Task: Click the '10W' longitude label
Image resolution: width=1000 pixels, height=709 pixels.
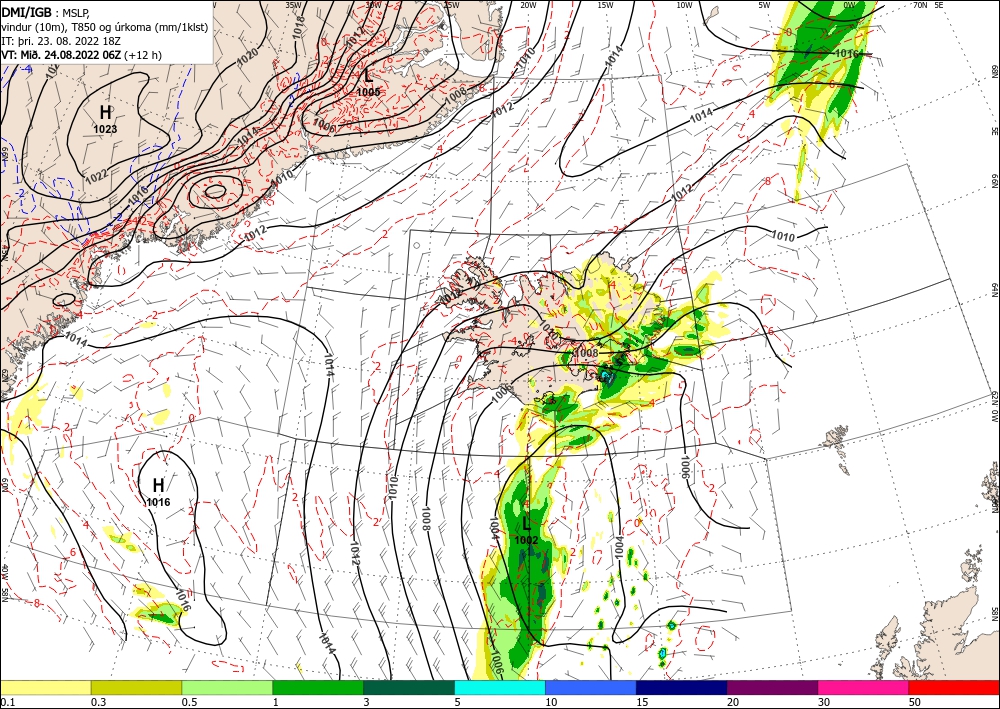Action: (684, 4)
